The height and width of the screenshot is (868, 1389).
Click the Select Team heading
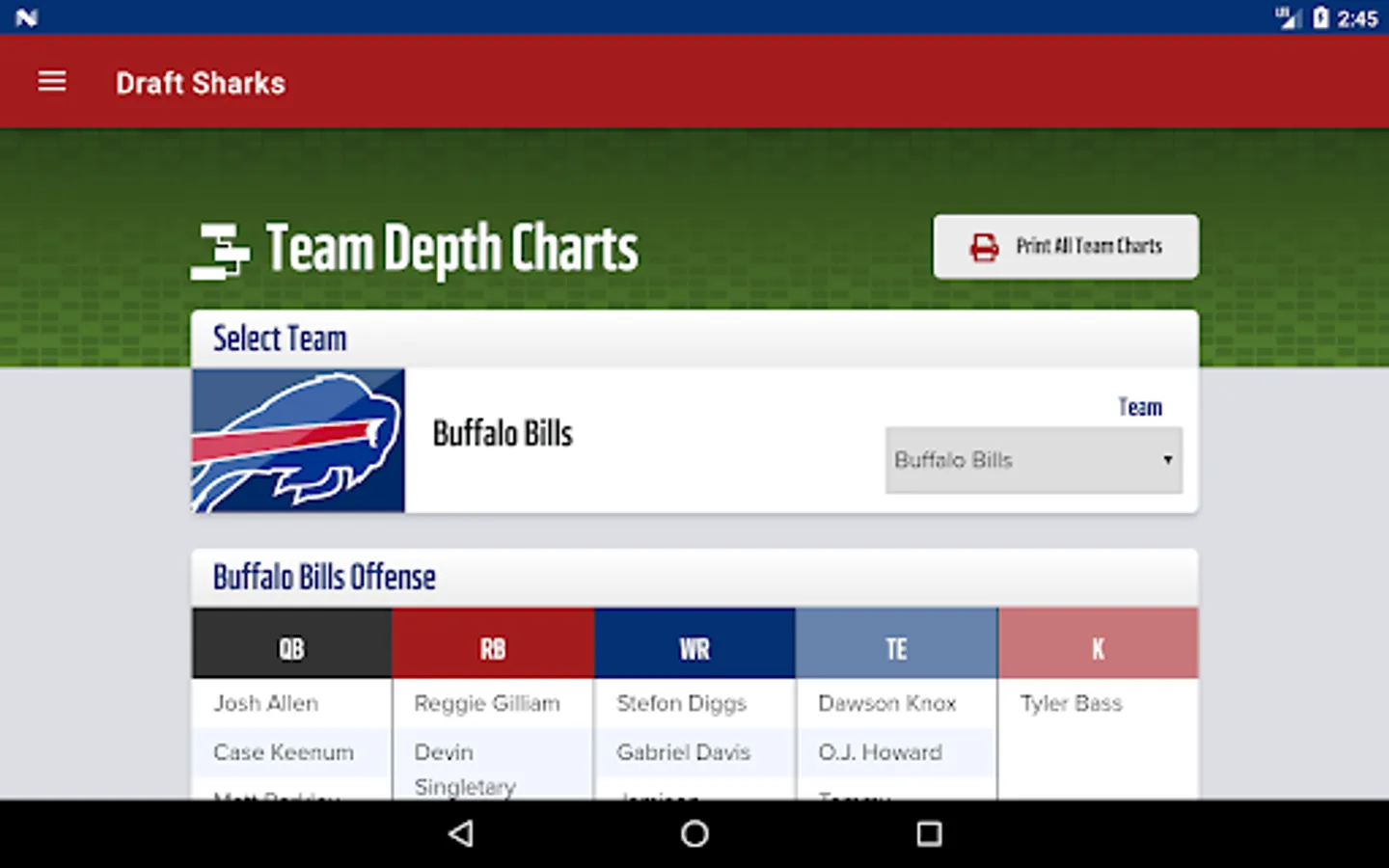point(280,339)
